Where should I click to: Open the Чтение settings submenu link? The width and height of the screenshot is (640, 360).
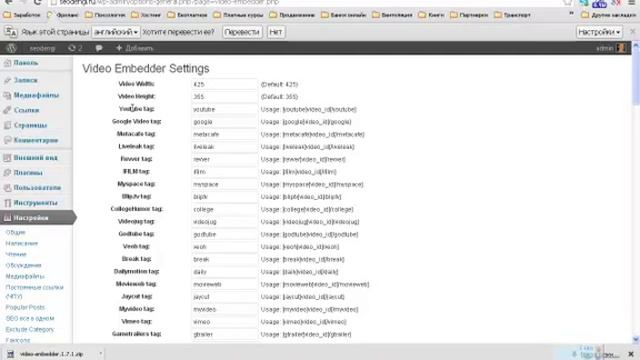coord(16,254)
